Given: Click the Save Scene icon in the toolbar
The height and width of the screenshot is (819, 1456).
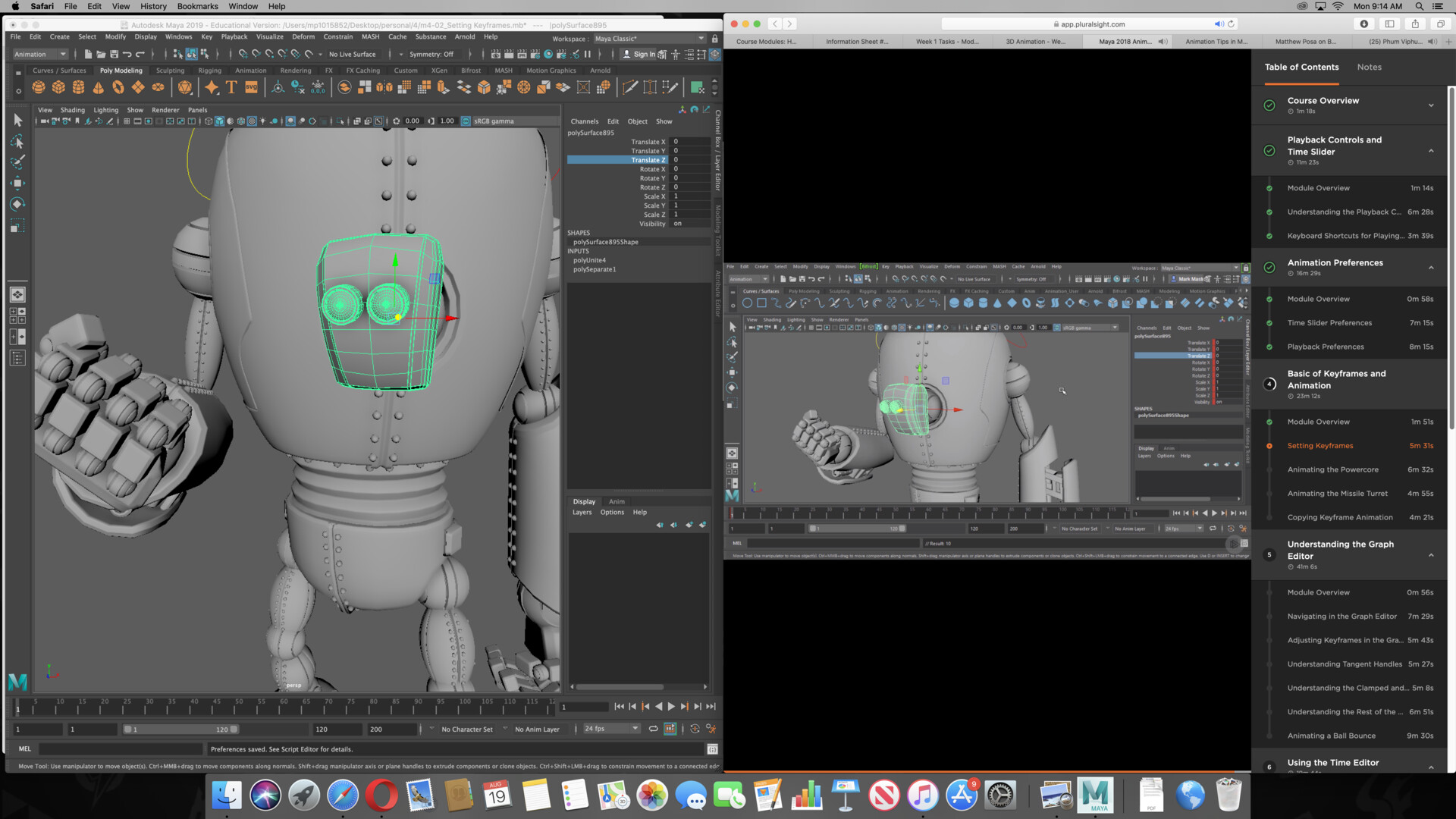Looking at the screenshot, I should click(115, 54).
